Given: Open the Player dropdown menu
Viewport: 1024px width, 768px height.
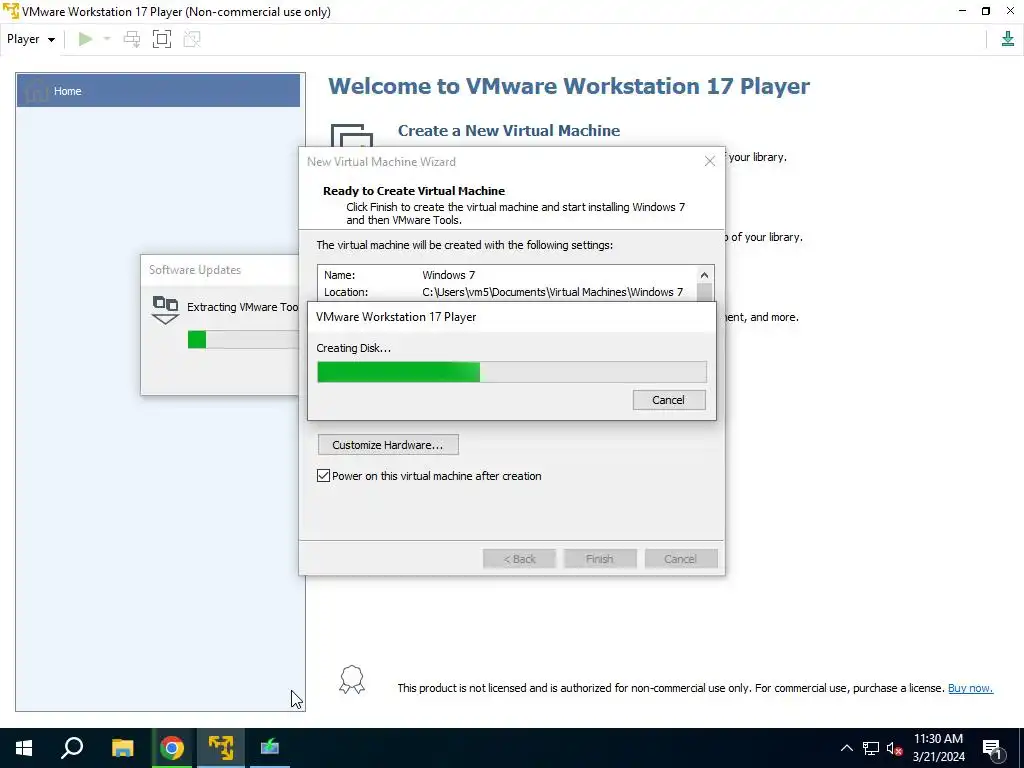Looking at the screenshot, I should 31,39.
